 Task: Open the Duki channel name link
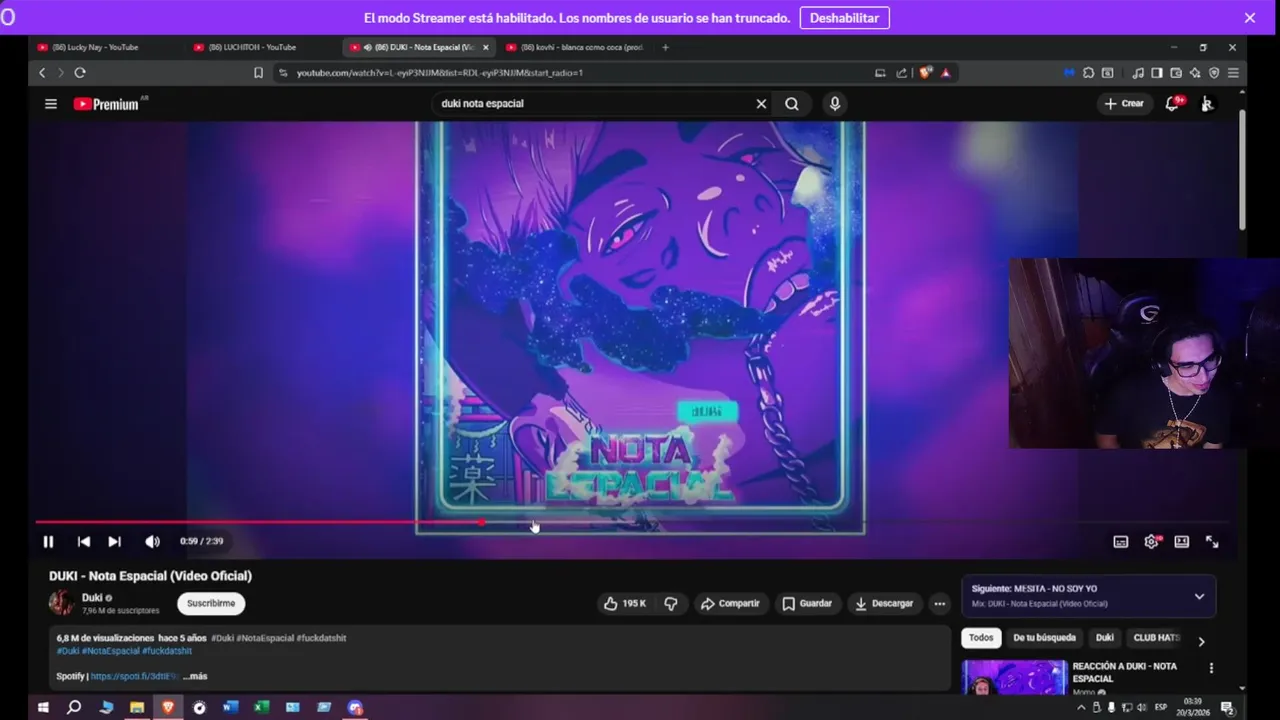[92, 597]
